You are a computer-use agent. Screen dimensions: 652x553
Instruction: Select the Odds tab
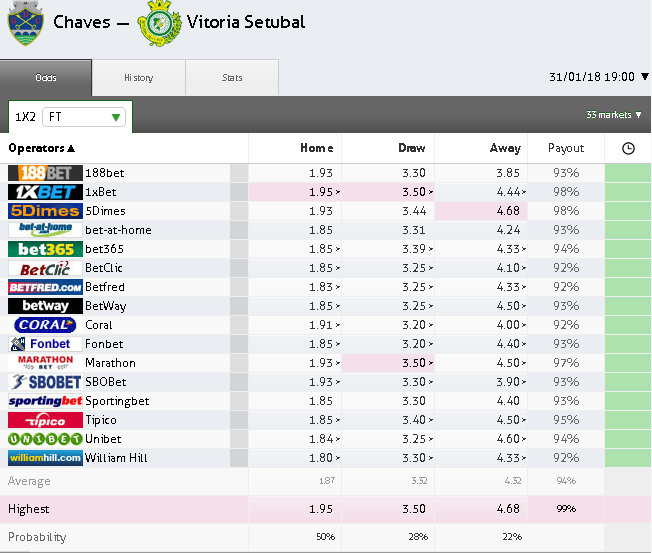[x=46, y=78]
